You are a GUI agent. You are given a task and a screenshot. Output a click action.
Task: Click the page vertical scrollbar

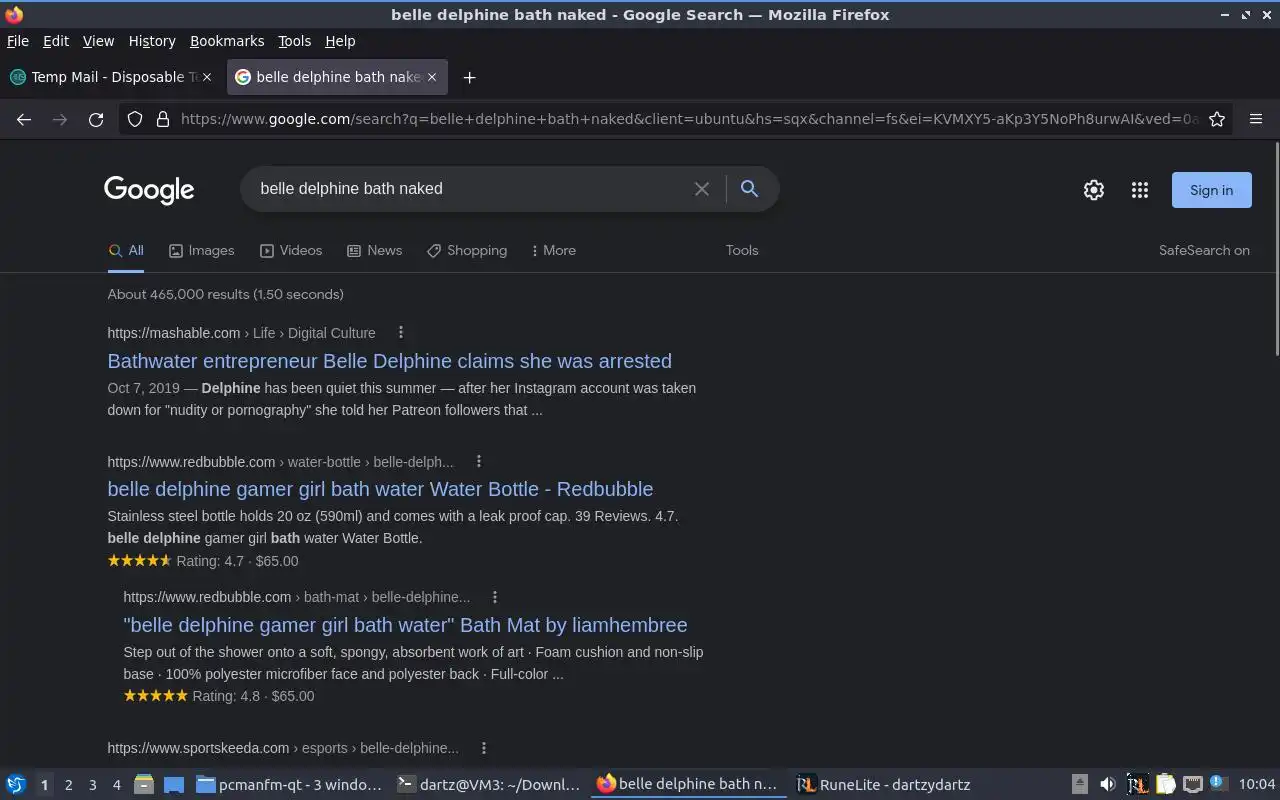[x=1276, y=250]
